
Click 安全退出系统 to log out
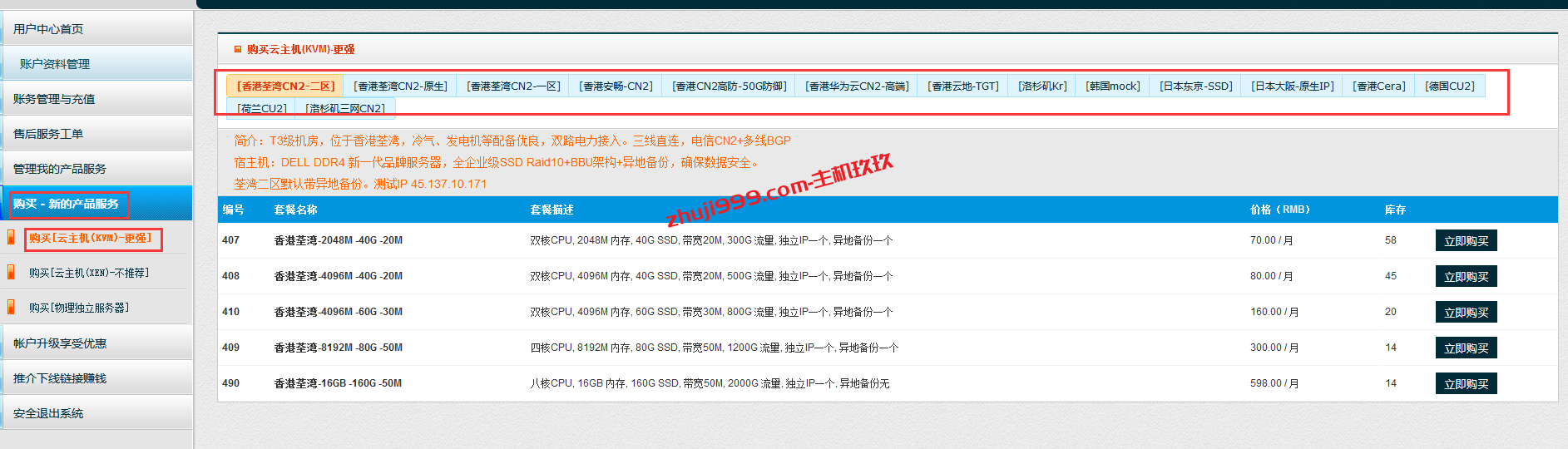(96, 412)
